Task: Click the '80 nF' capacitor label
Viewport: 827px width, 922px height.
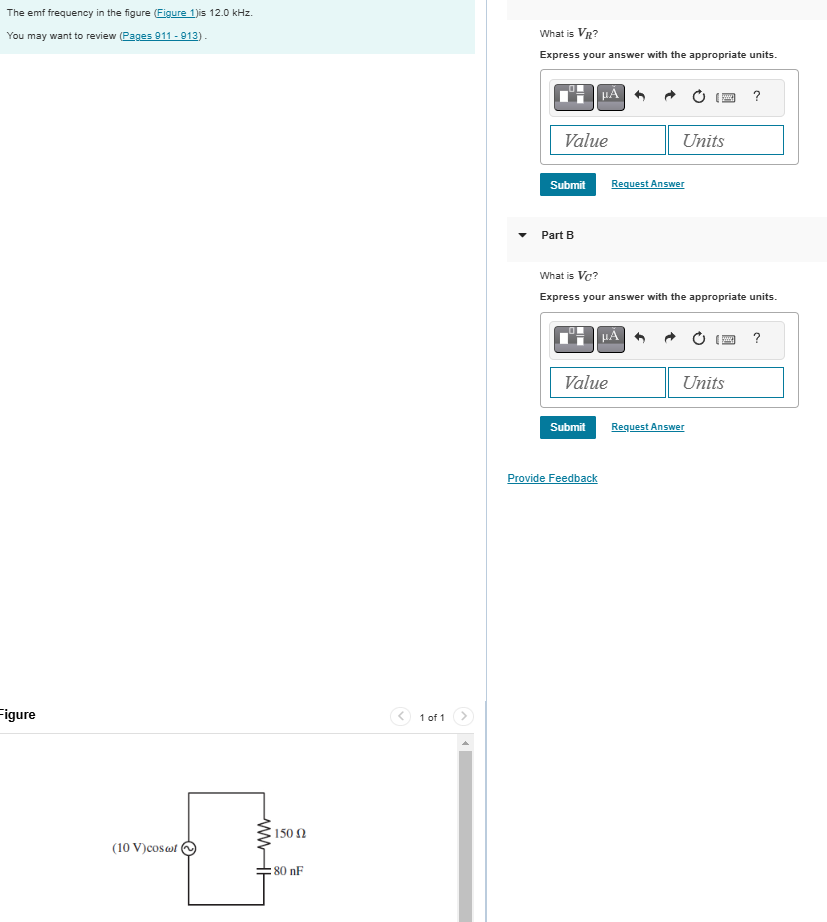Action: [x=289, y=870]
